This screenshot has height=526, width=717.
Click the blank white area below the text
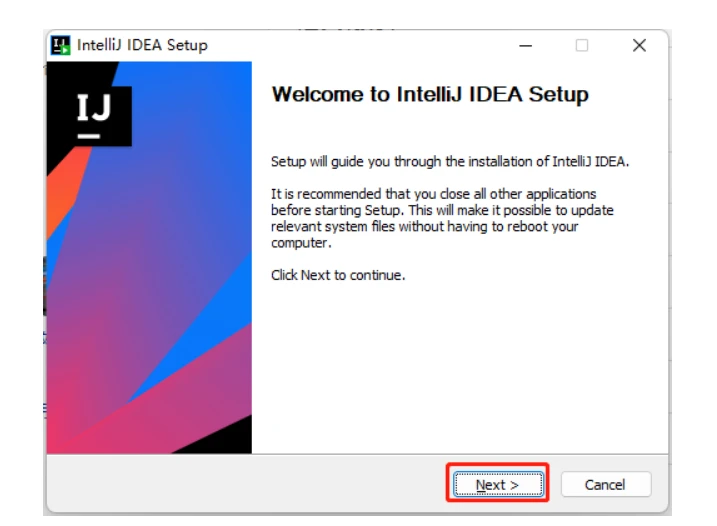coord(460,370)
